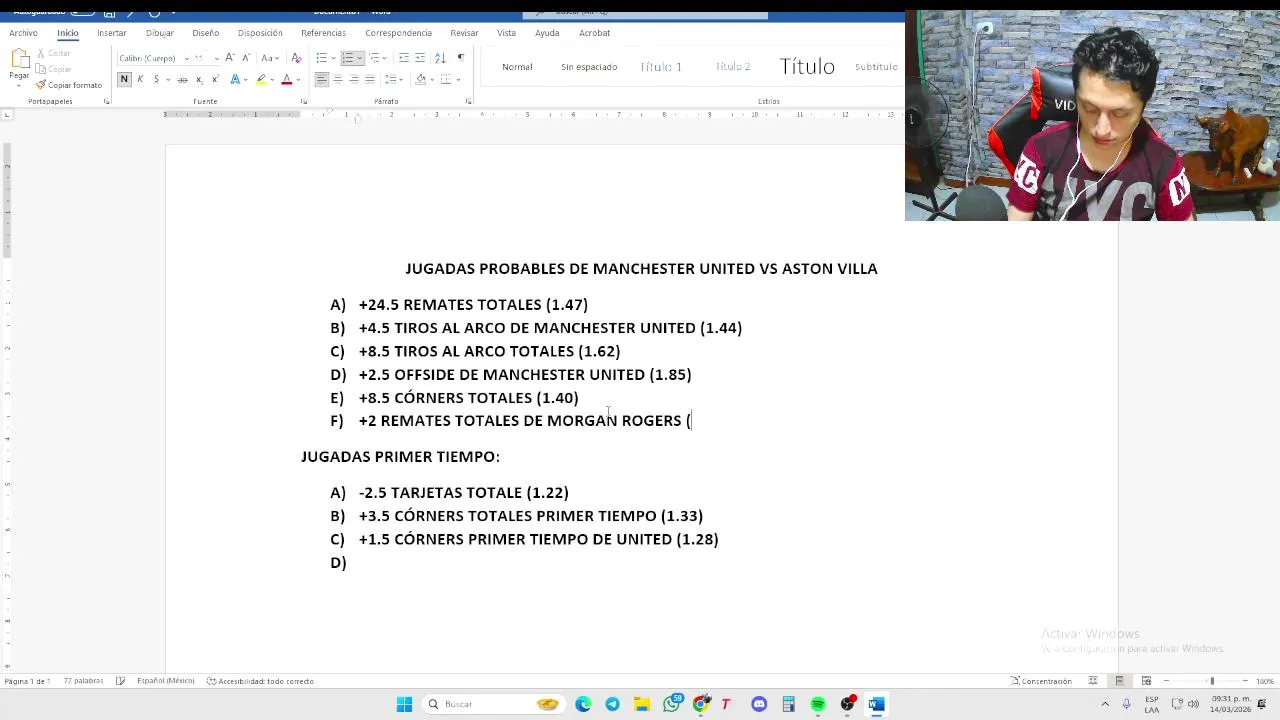
Task: Open spelling check icon in status bar
Action: (x=120, y=681)
